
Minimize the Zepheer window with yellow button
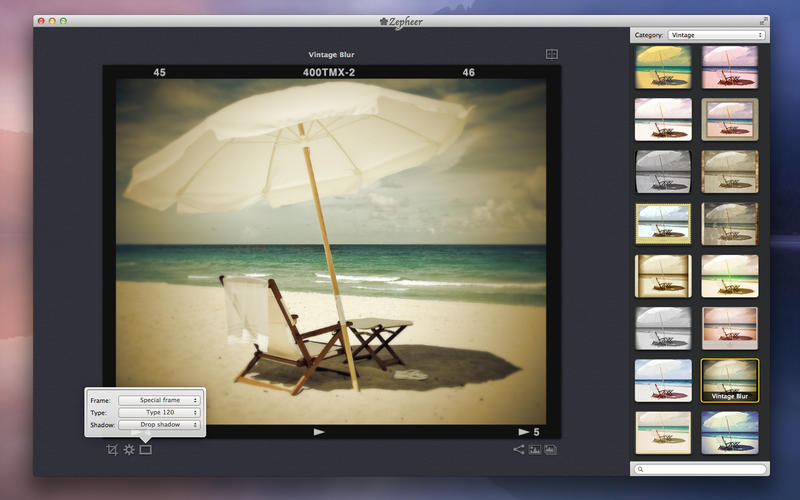pos(52,21)
